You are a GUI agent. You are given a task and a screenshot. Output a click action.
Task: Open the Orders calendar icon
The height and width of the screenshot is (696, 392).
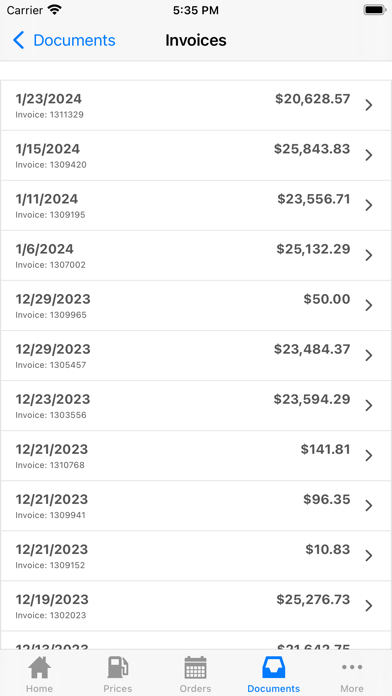click(195, 668)
